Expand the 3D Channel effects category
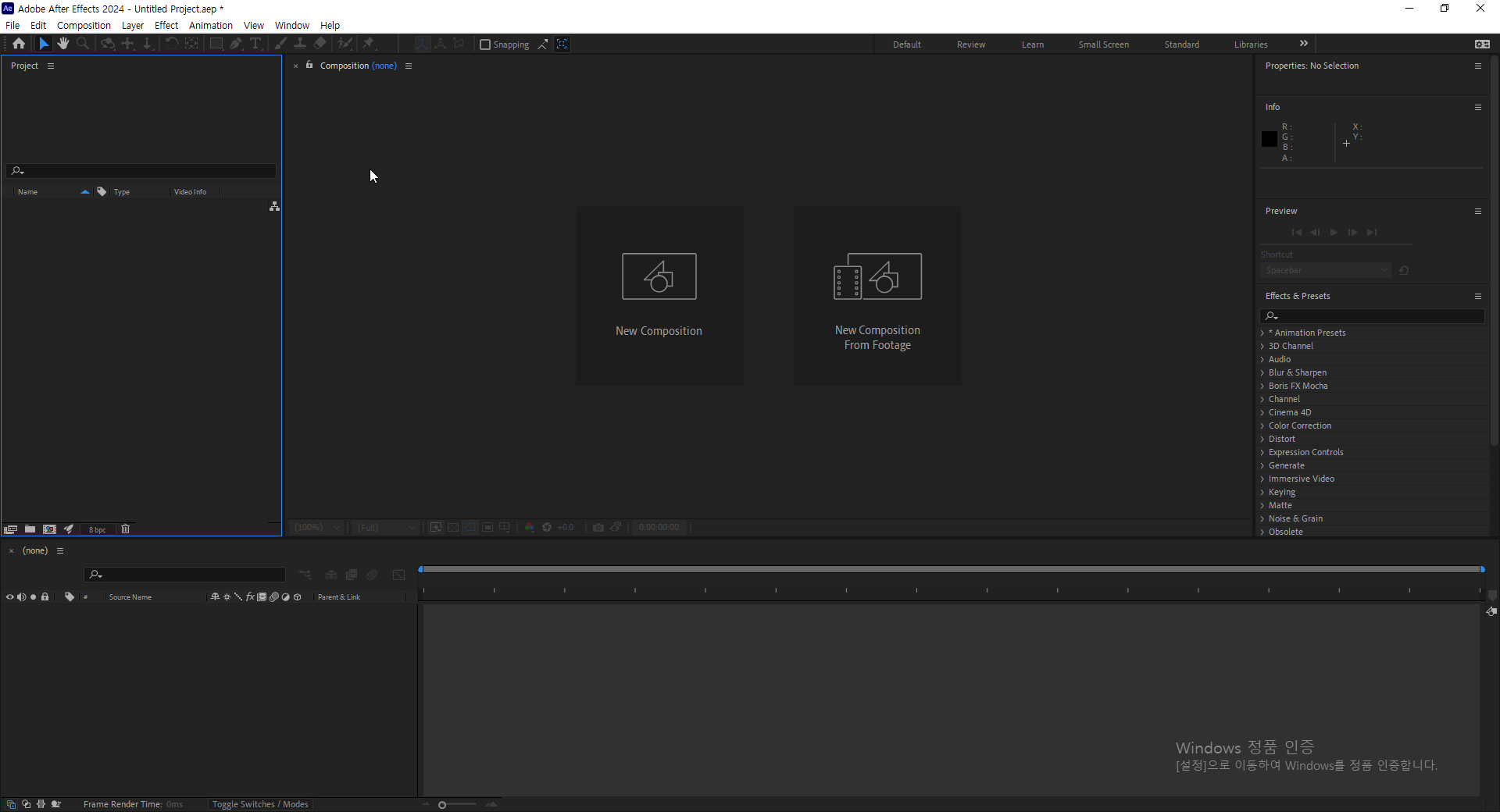1500x812 pixels. pos(1262,347)
